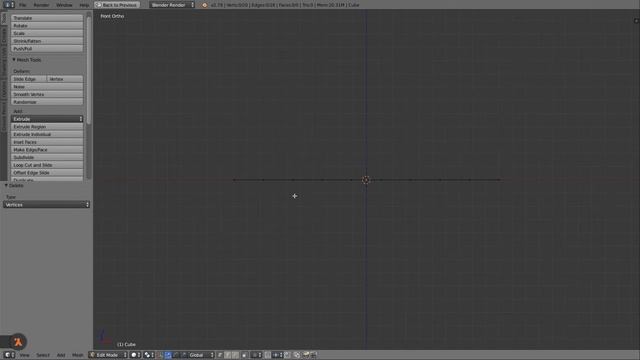Screen dimensions: 640x360
Task: Click the Push/Pull button
Action: pyautogui.click(x=47, y=49)
